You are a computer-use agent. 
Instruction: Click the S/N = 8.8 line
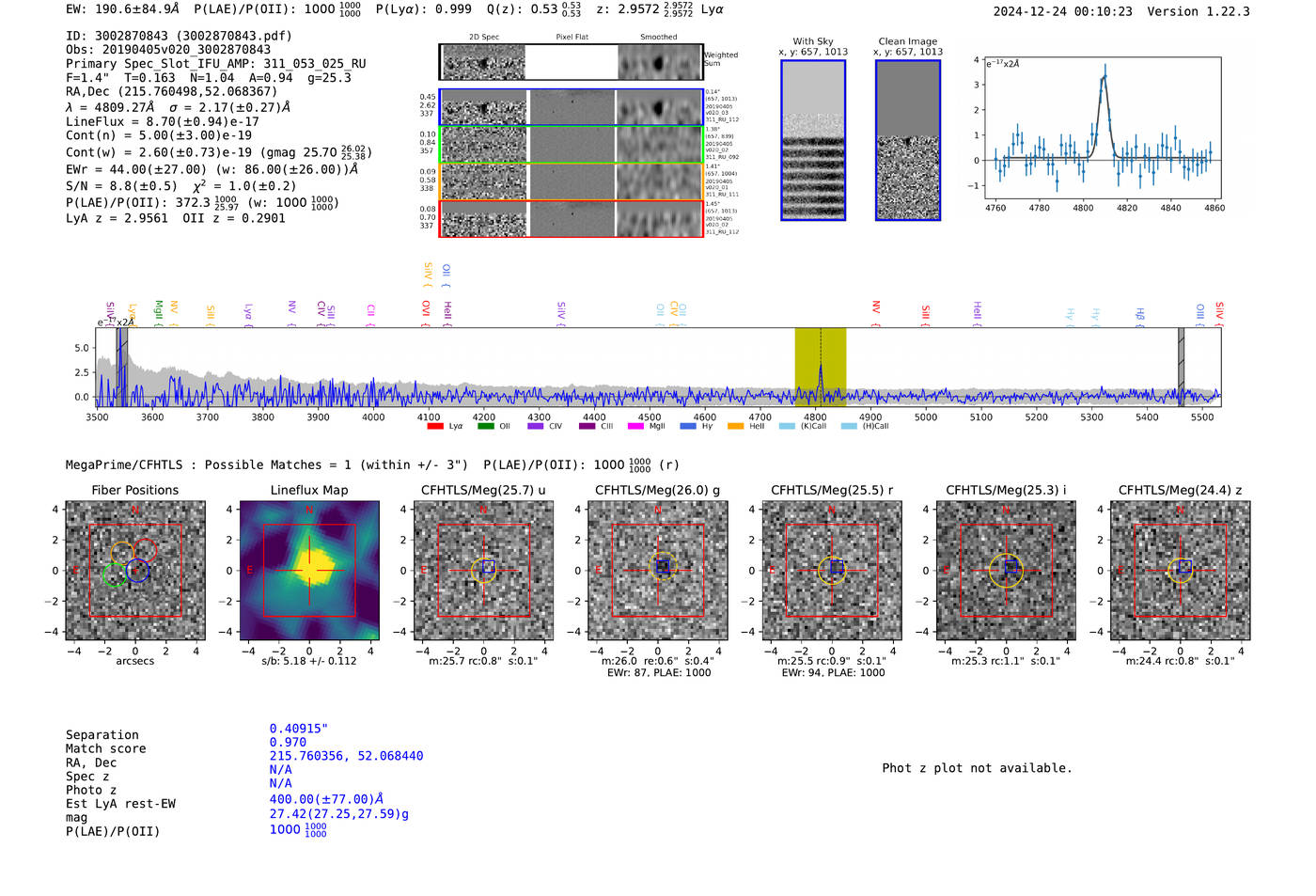click(x=181, y=185)
